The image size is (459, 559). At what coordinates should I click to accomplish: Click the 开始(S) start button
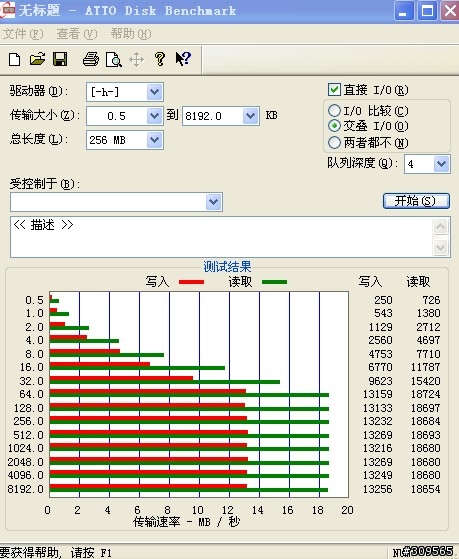point(416,201)
